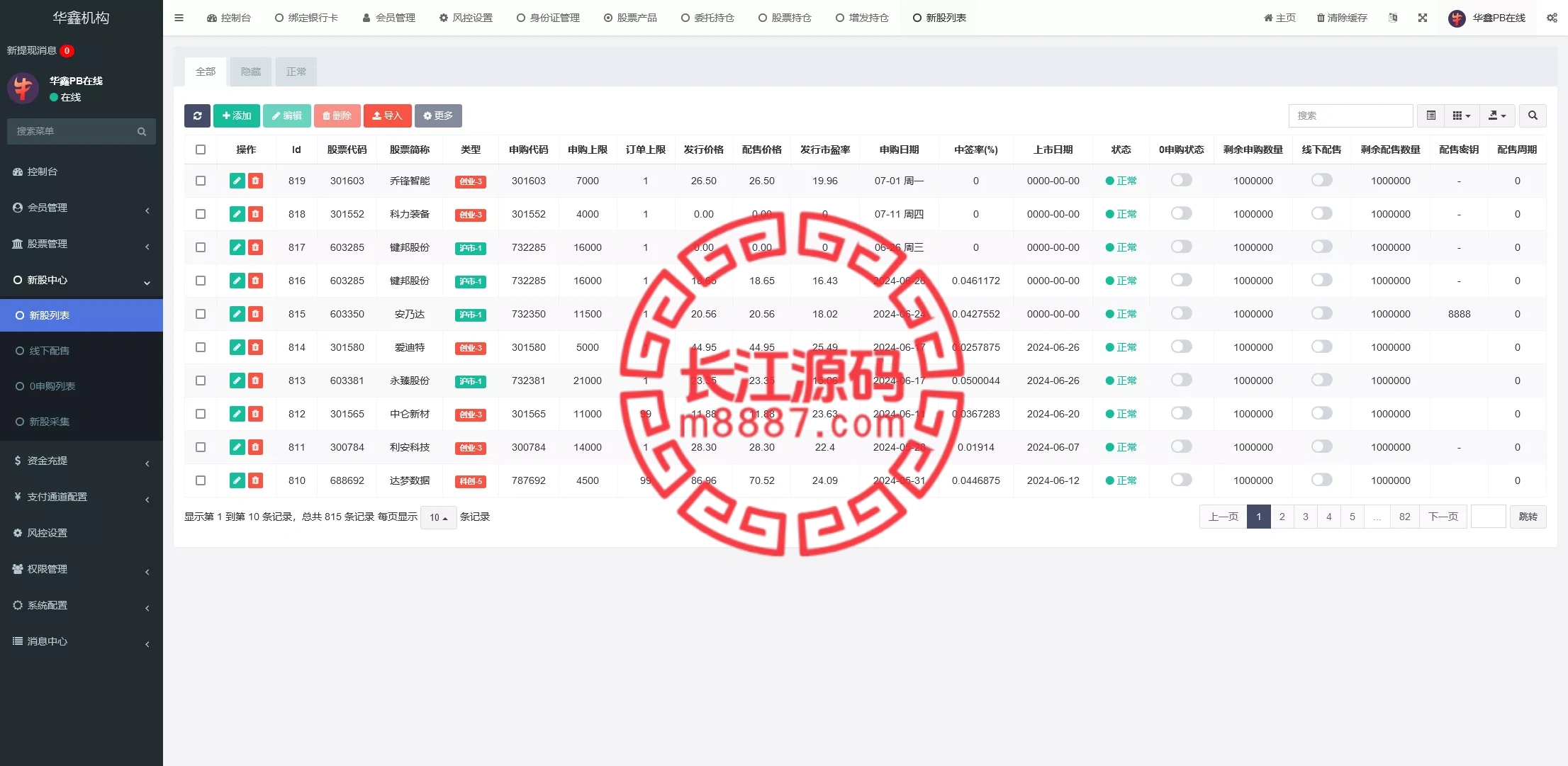
Task: Open settings gears icon at top right
Action: pyautogui.click(x=1552, y=18)
